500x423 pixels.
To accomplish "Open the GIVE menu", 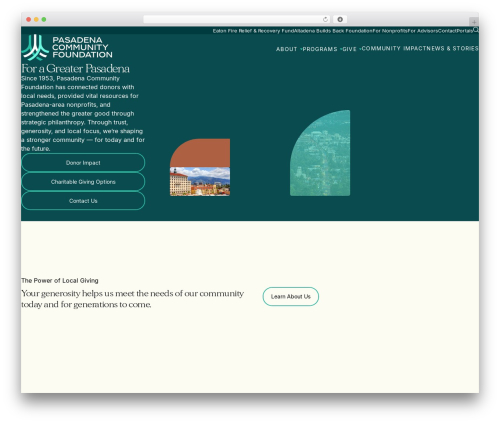I will [x=349, y=49].
